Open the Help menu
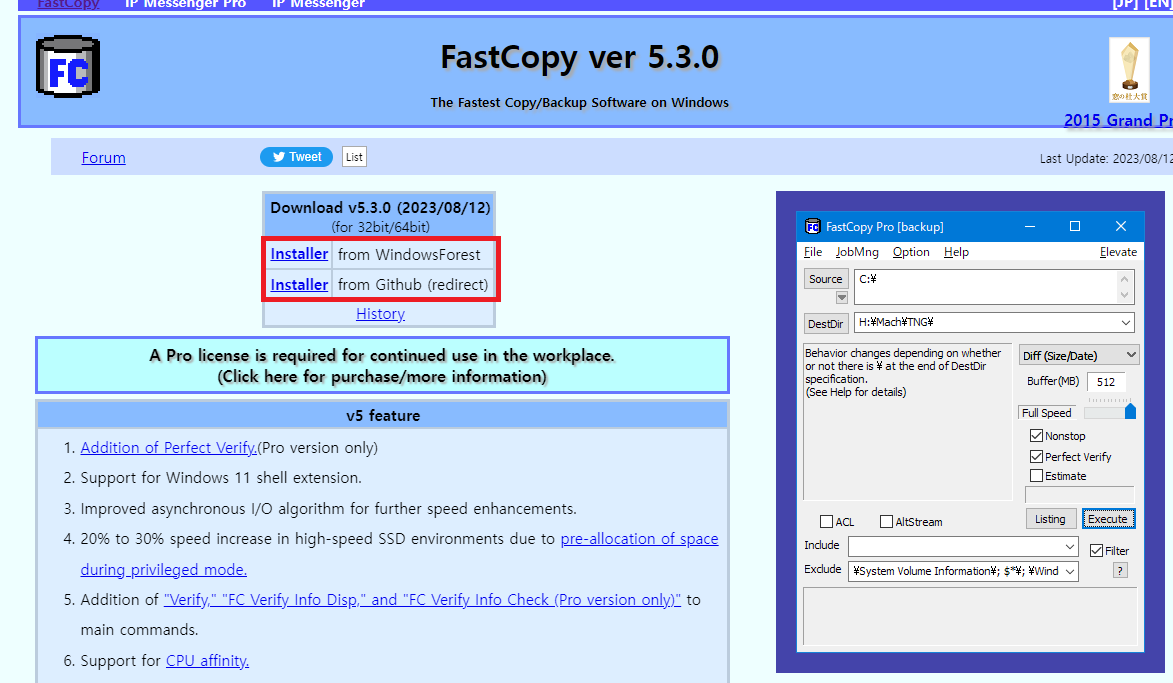 [956, 252]
